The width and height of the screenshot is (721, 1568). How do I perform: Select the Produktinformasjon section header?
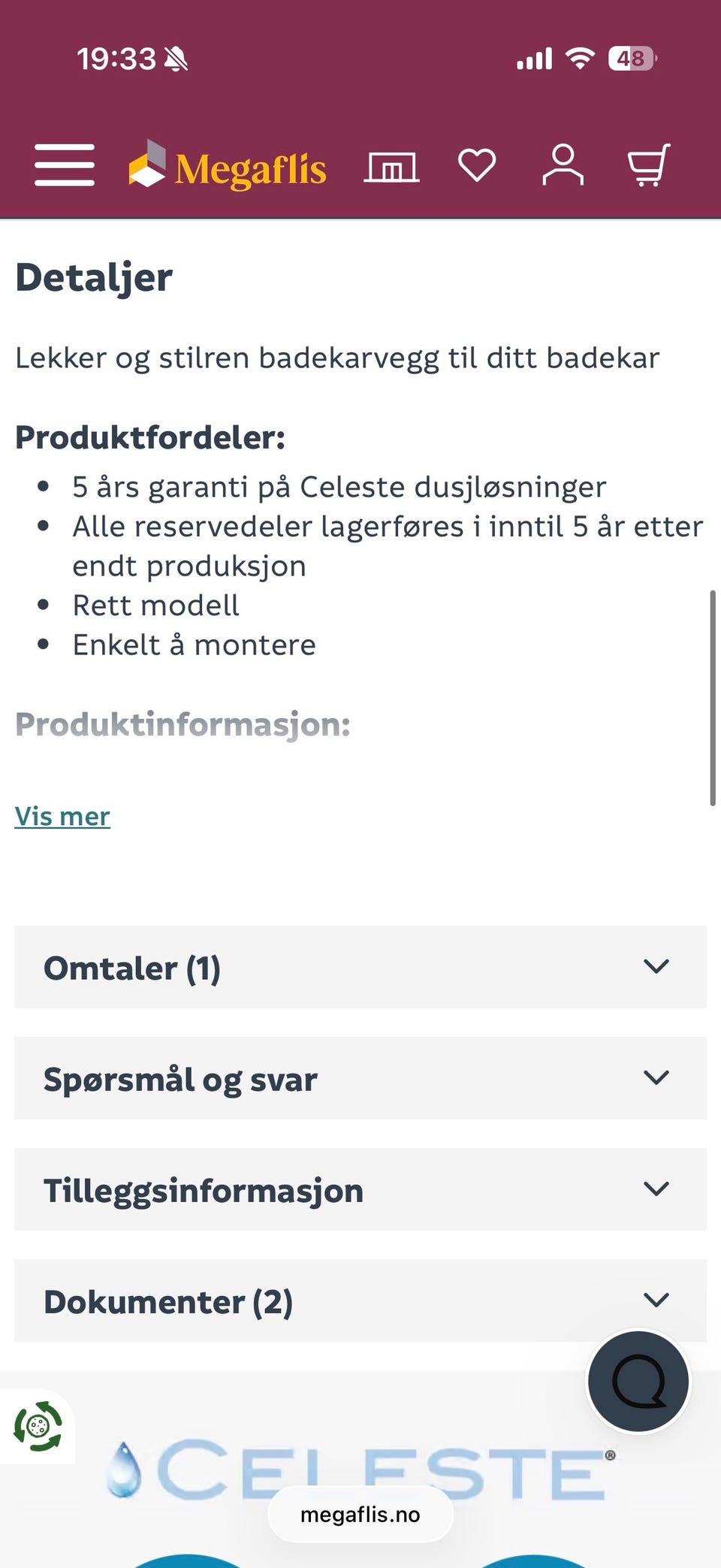183,724
